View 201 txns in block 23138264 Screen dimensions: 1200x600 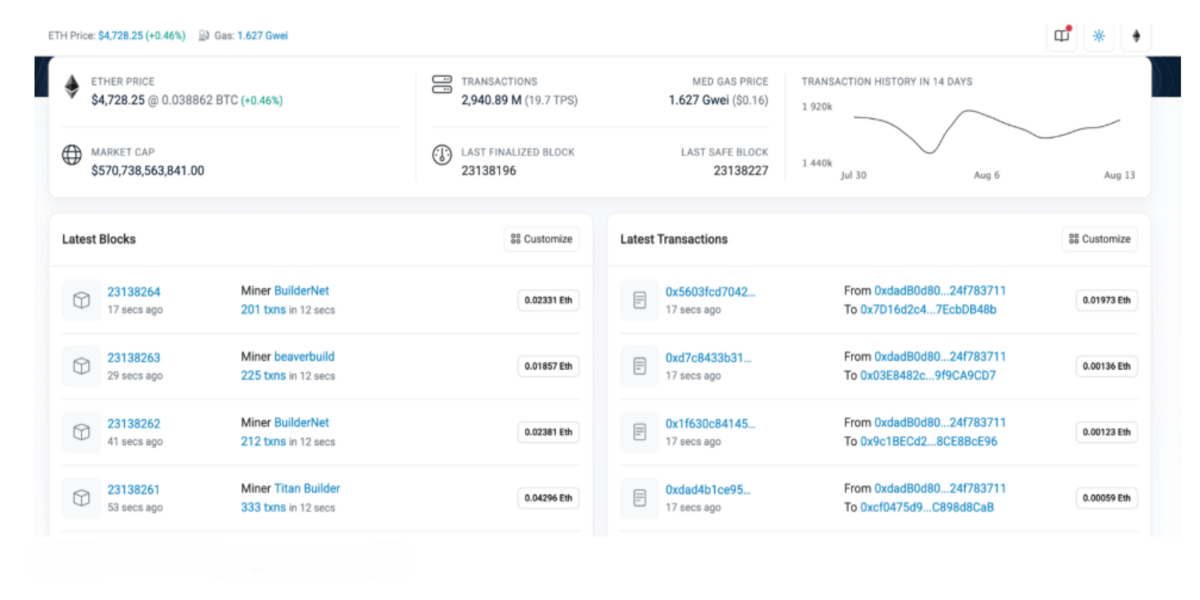[263, 310]
